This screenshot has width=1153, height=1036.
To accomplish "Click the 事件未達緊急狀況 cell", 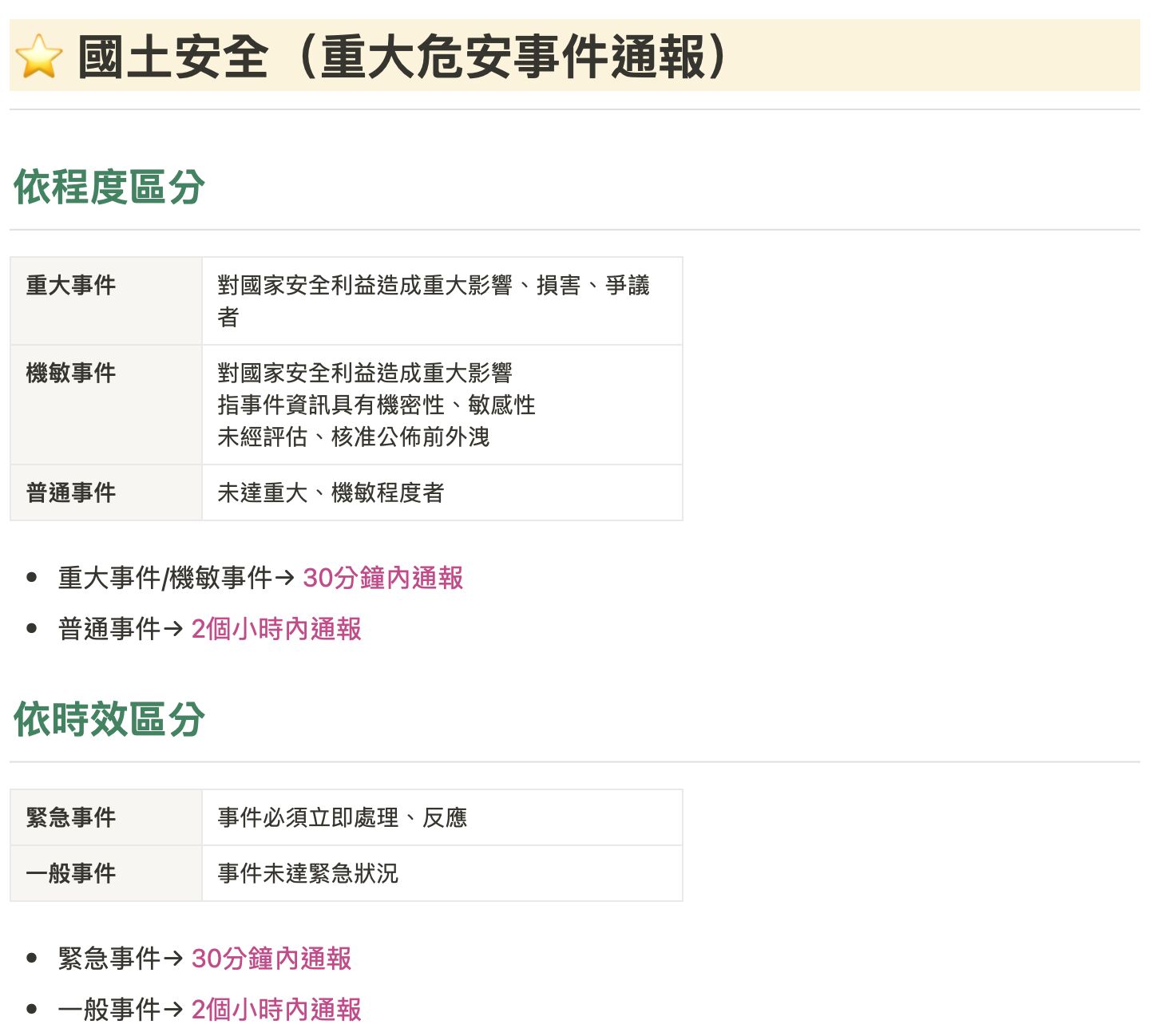I will (x=307, y=873).
